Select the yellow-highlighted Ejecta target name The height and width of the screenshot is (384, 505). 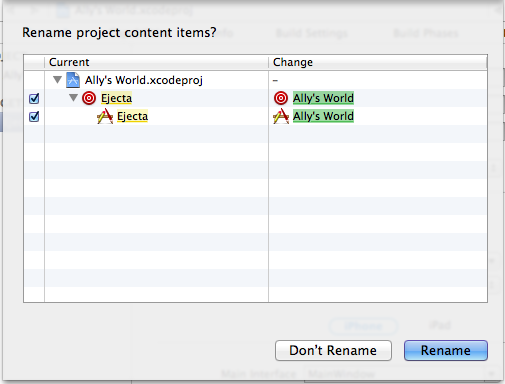point(117,98)
